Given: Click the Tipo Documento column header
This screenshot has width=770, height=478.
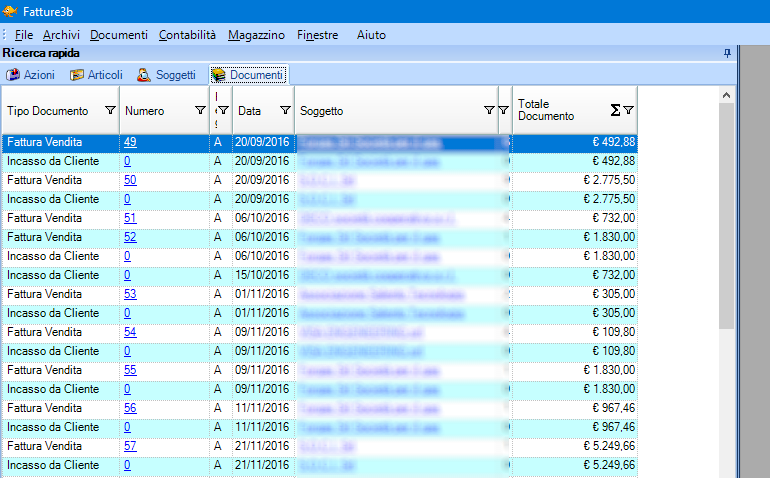Looking at the screenshot, I should coord(48,110).
